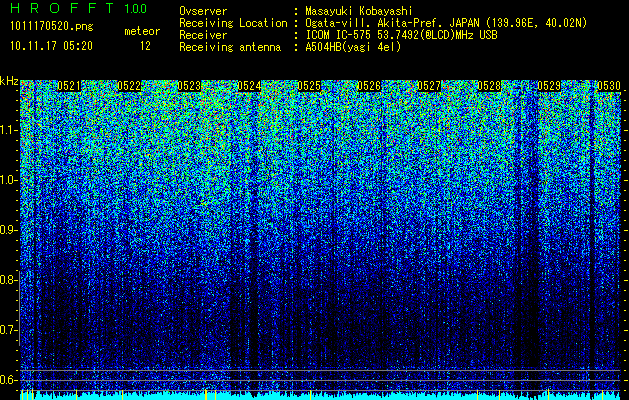The height and width of the screenshot is (400, 629).
Task: Select the A504HB(yagi 4el) antenna value
Action: 353,47
